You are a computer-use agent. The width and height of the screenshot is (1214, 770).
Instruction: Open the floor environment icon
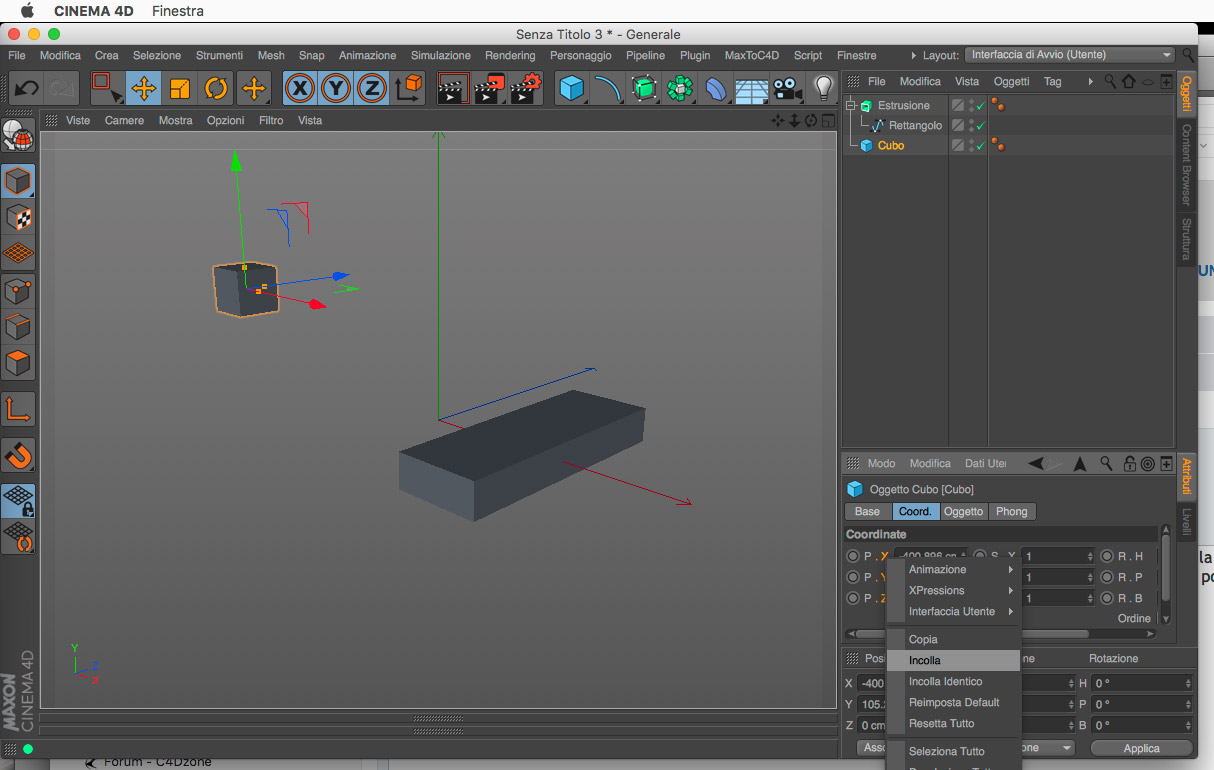coord(752,88)
